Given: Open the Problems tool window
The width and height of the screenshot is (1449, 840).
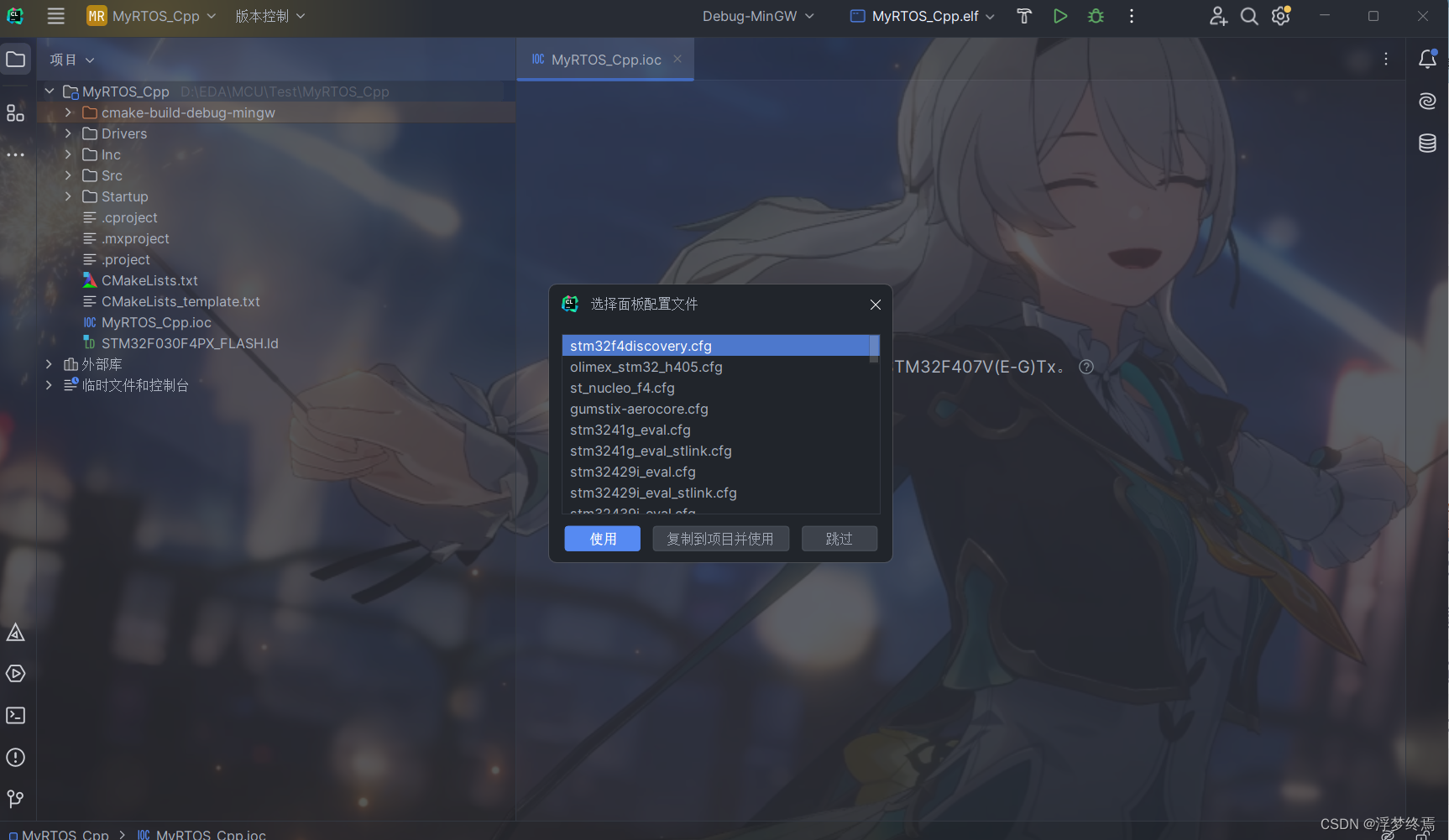Looking at the screenshot, I should [15, 757].
